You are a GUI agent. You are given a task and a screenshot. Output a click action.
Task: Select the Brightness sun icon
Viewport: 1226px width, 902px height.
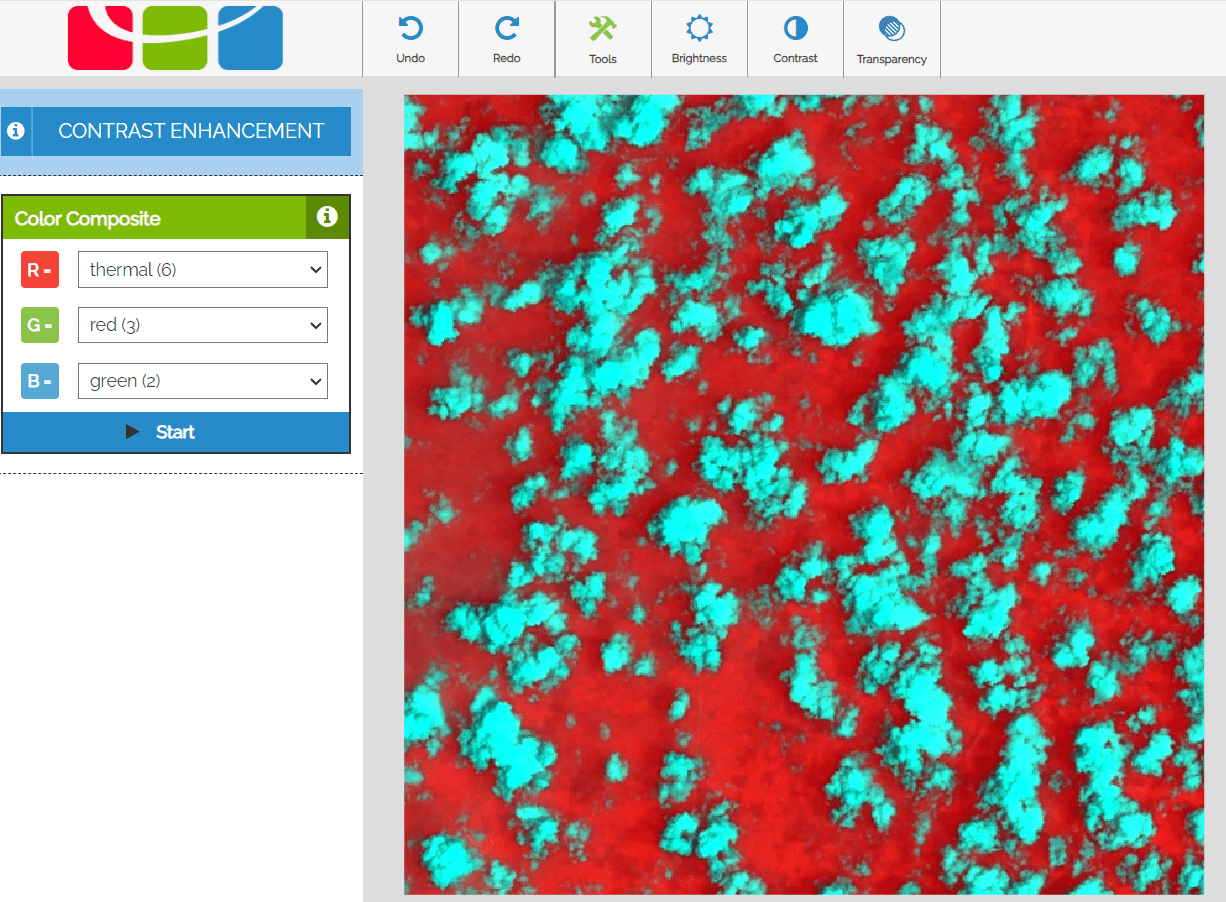(699, 28)
